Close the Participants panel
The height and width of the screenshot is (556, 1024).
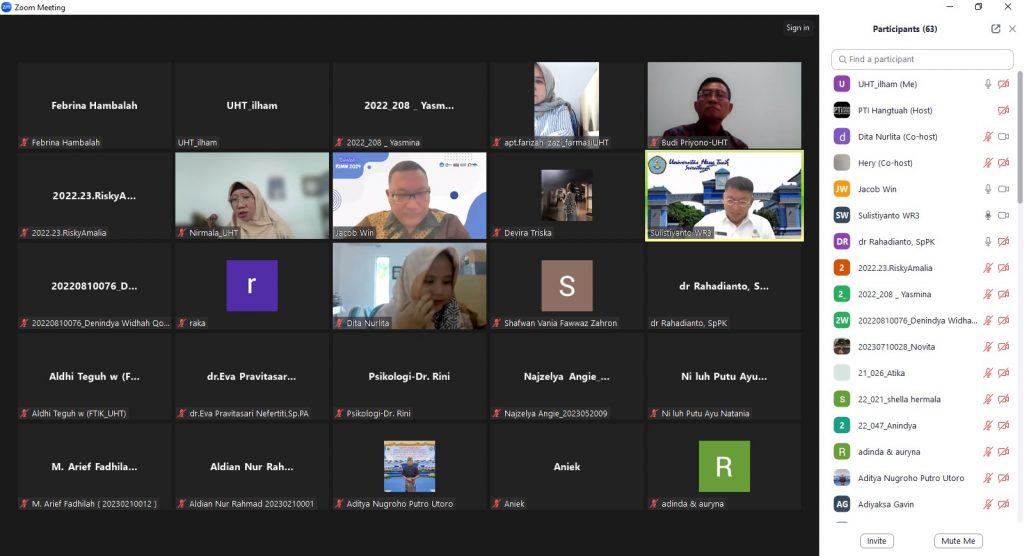[1012, 29]
